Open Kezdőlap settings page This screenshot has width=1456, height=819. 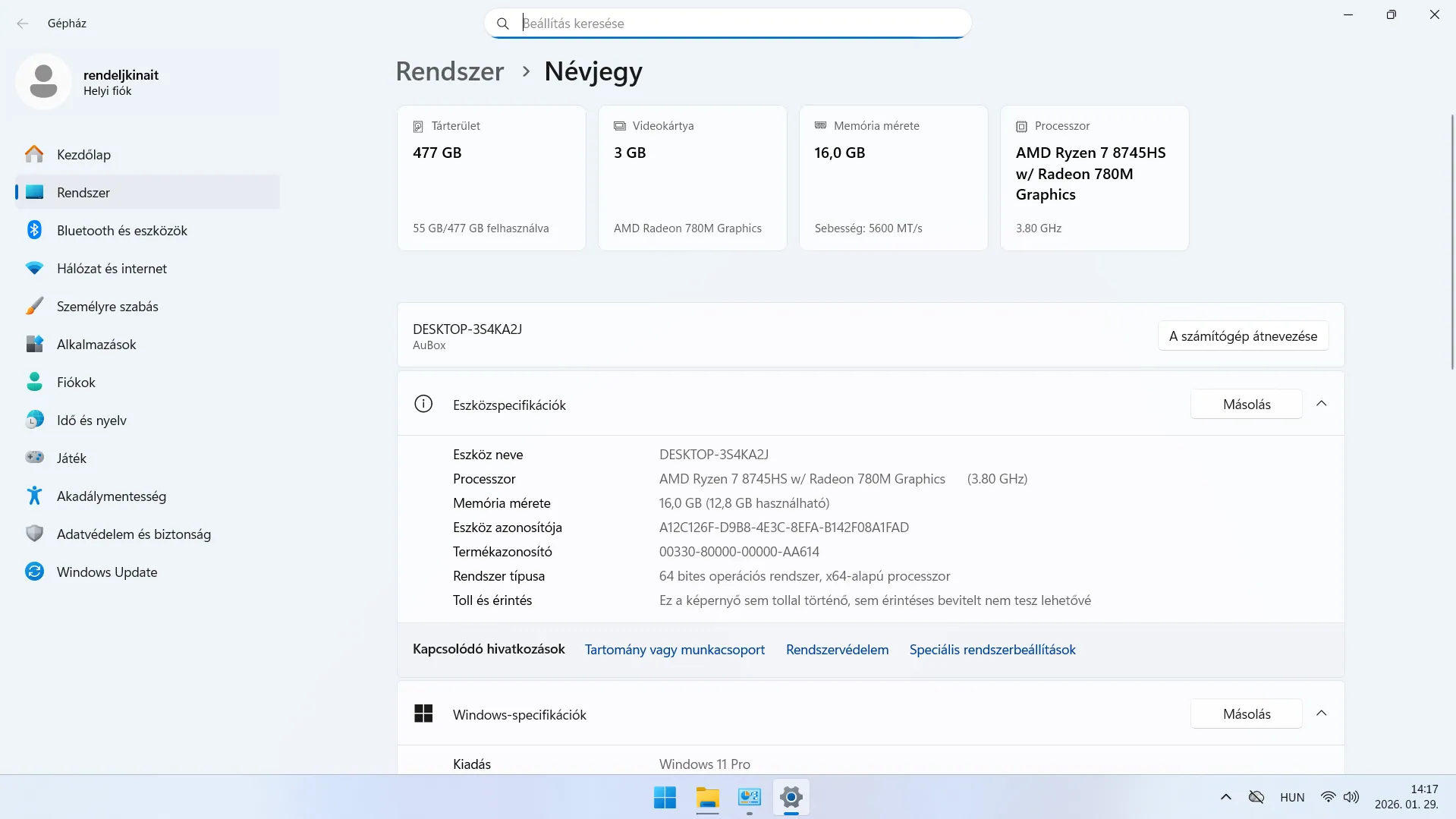coord(147,154)
